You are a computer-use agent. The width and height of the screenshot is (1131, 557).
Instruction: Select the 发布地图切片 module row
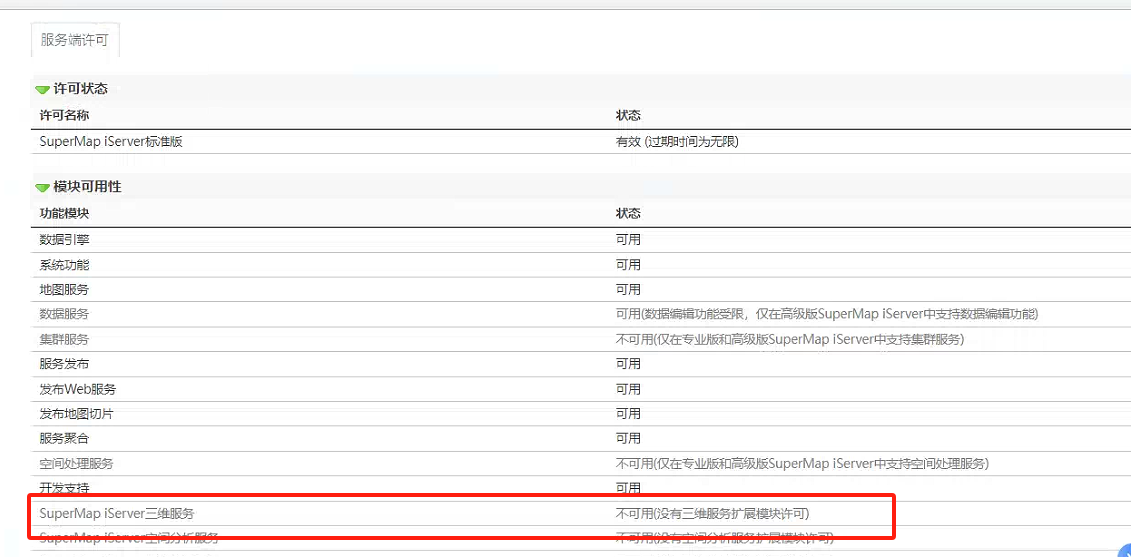[76, 414]
